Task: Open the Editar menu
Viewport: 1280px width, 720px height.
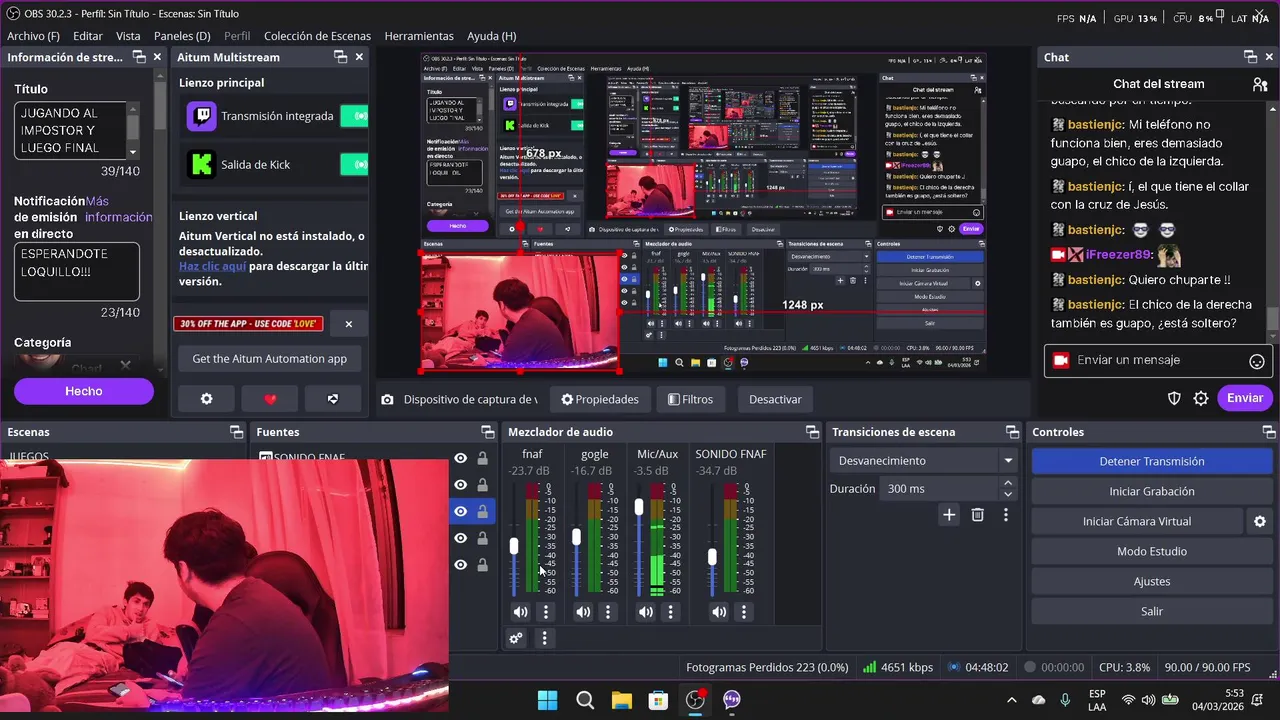Action: click(x=88, y=36)
